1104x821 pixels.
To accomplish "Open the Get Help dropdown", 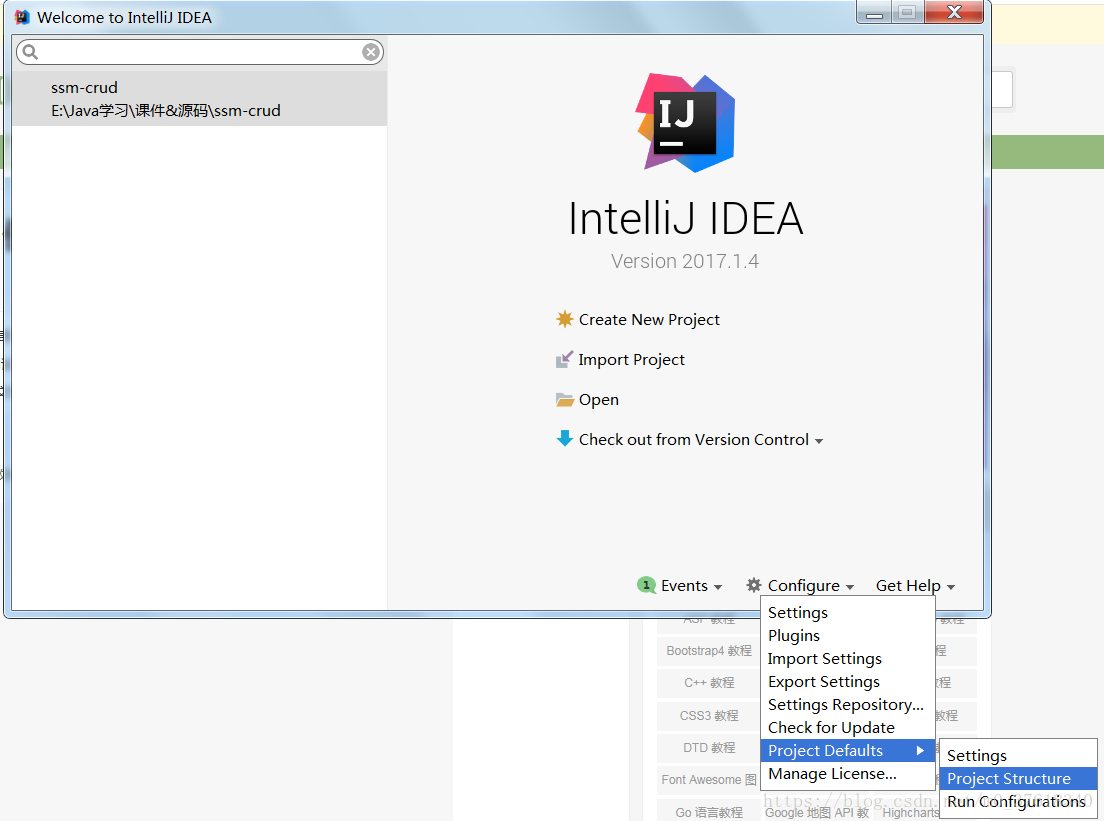I will [x=915, y=586].
